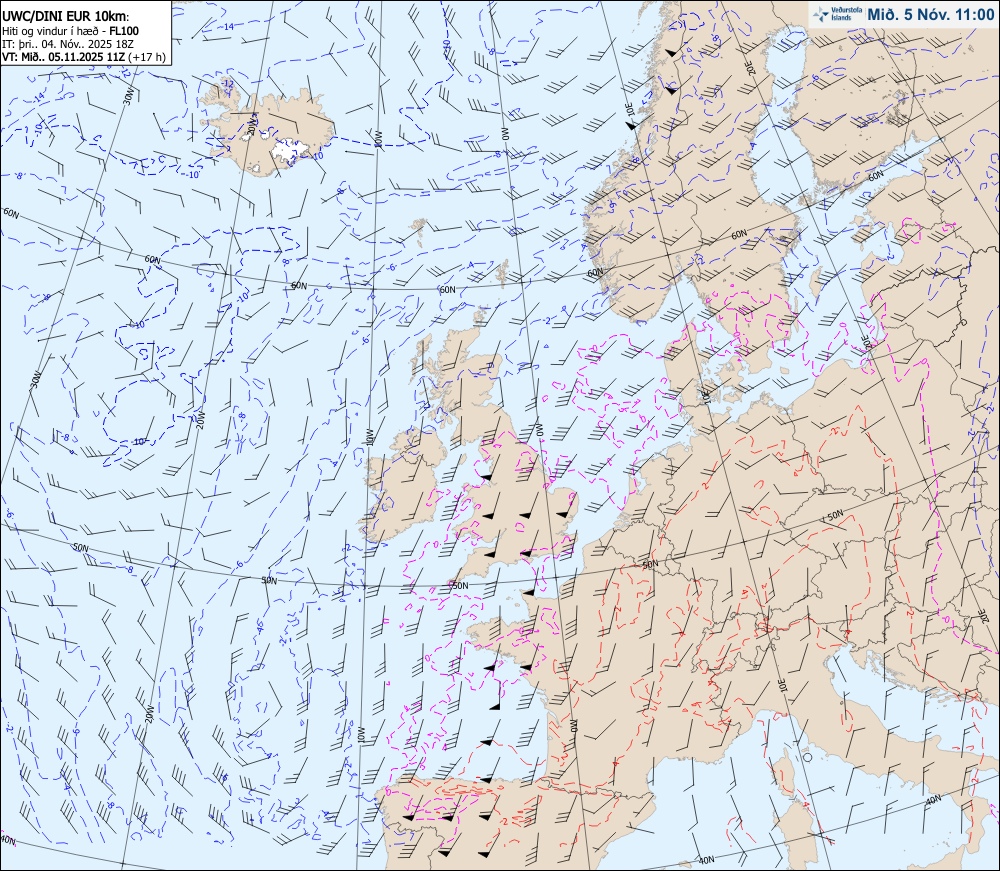This screenshot has height=871, width=1000.
Task: Click the 'UWC/DINI EUR 10km' title text
Action: 65,17
